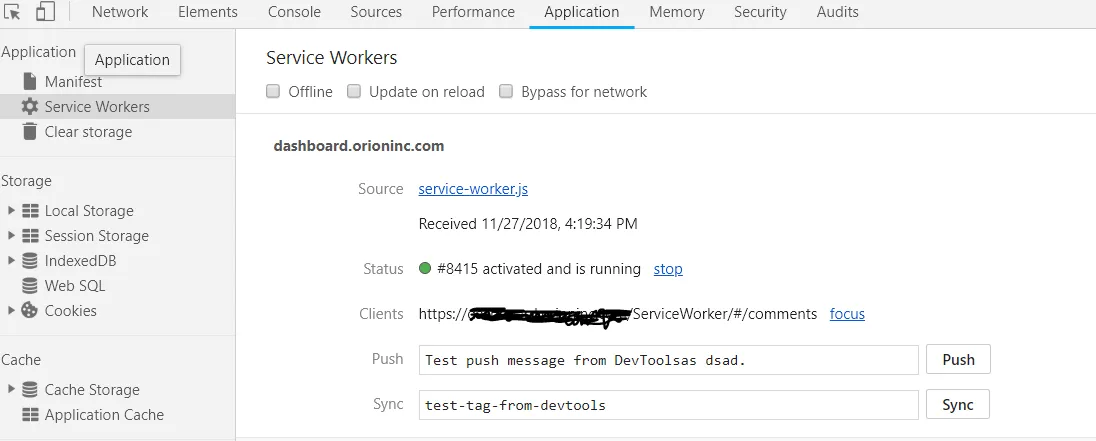Toggle Bypass for network checkbox
The height and width of the screenshot is (441, 1096).
pos(506,92)
